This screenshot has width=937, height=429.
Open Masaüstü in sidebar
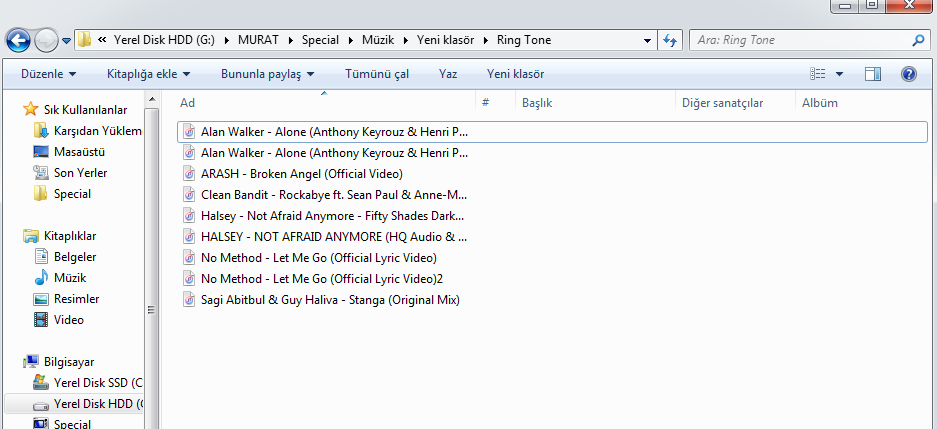click(79, 152)
